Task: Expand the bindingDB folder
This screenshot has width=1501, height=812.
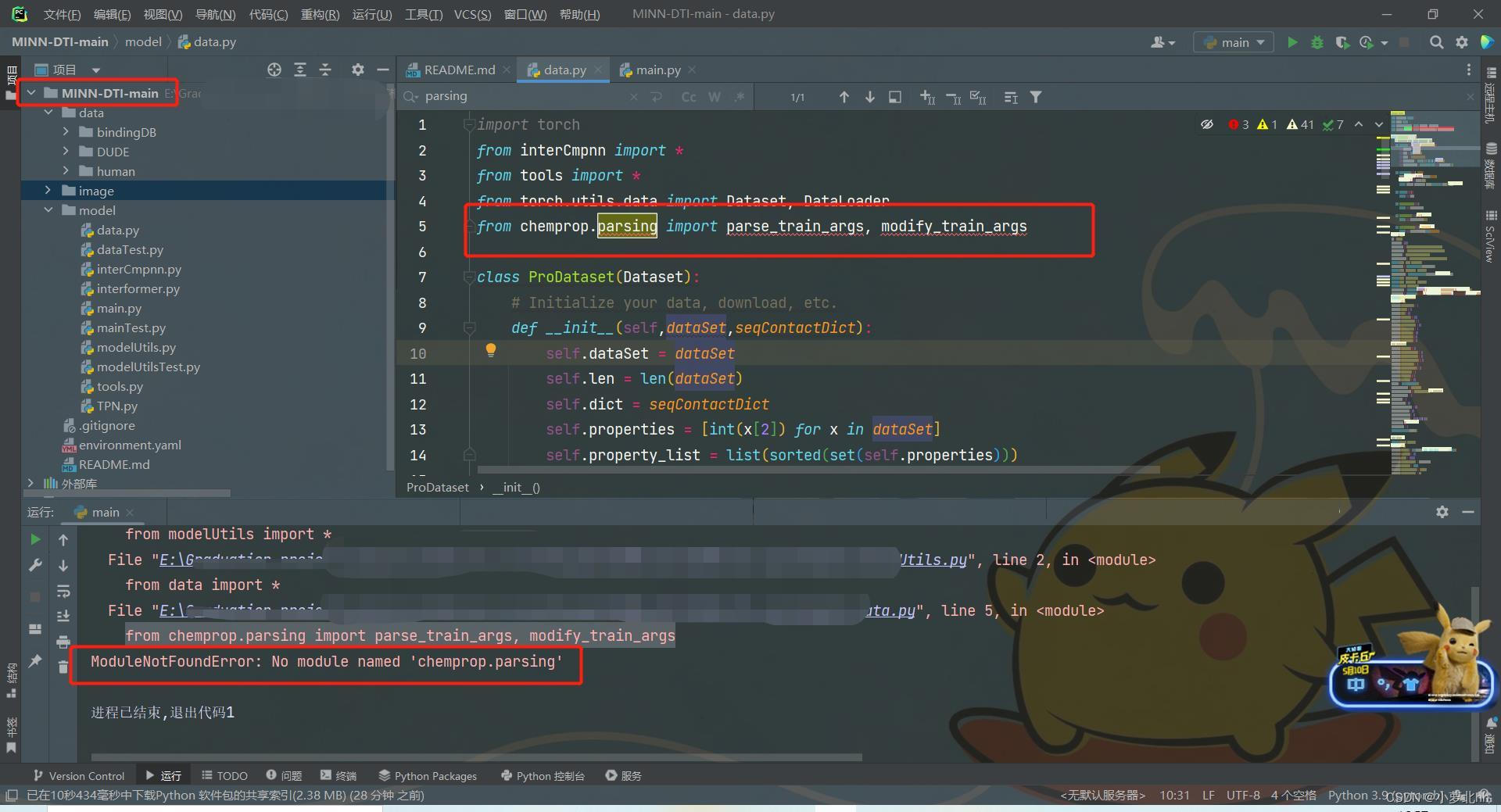Action: [x=66, y=131]
